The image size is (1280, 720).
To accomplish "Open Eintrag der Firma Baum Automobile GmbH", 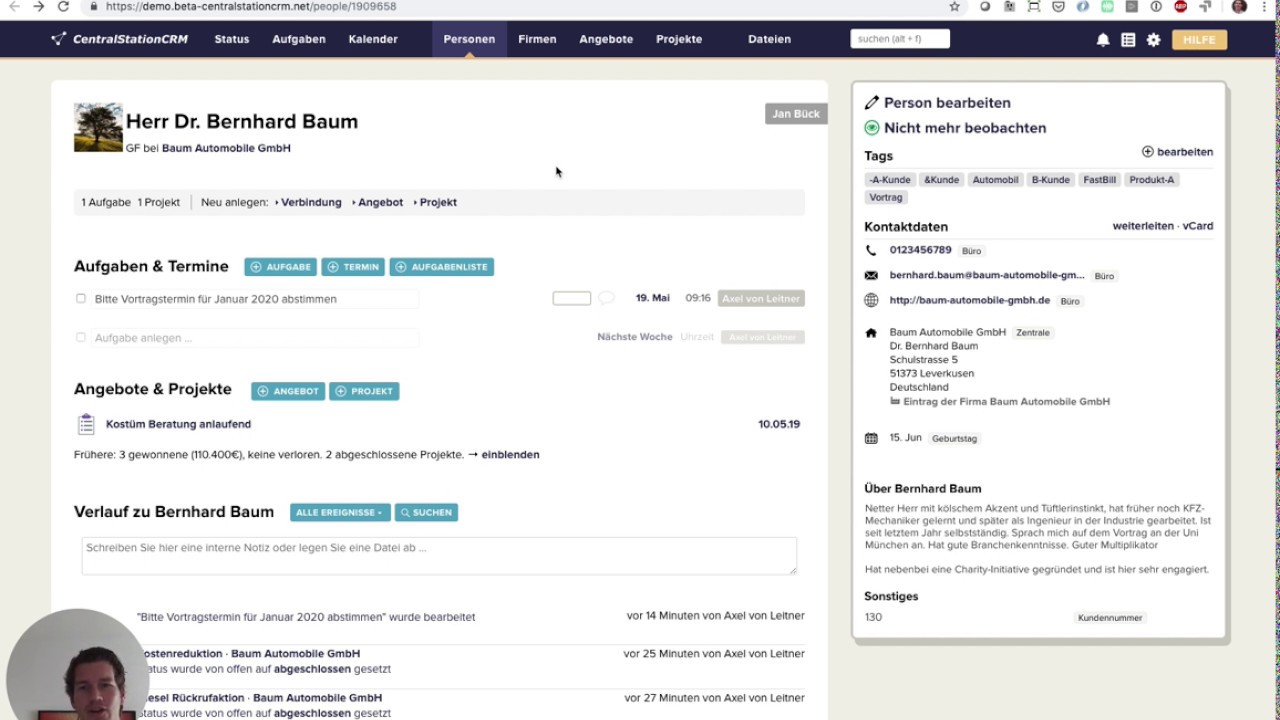I will (x=1006, y=401).
